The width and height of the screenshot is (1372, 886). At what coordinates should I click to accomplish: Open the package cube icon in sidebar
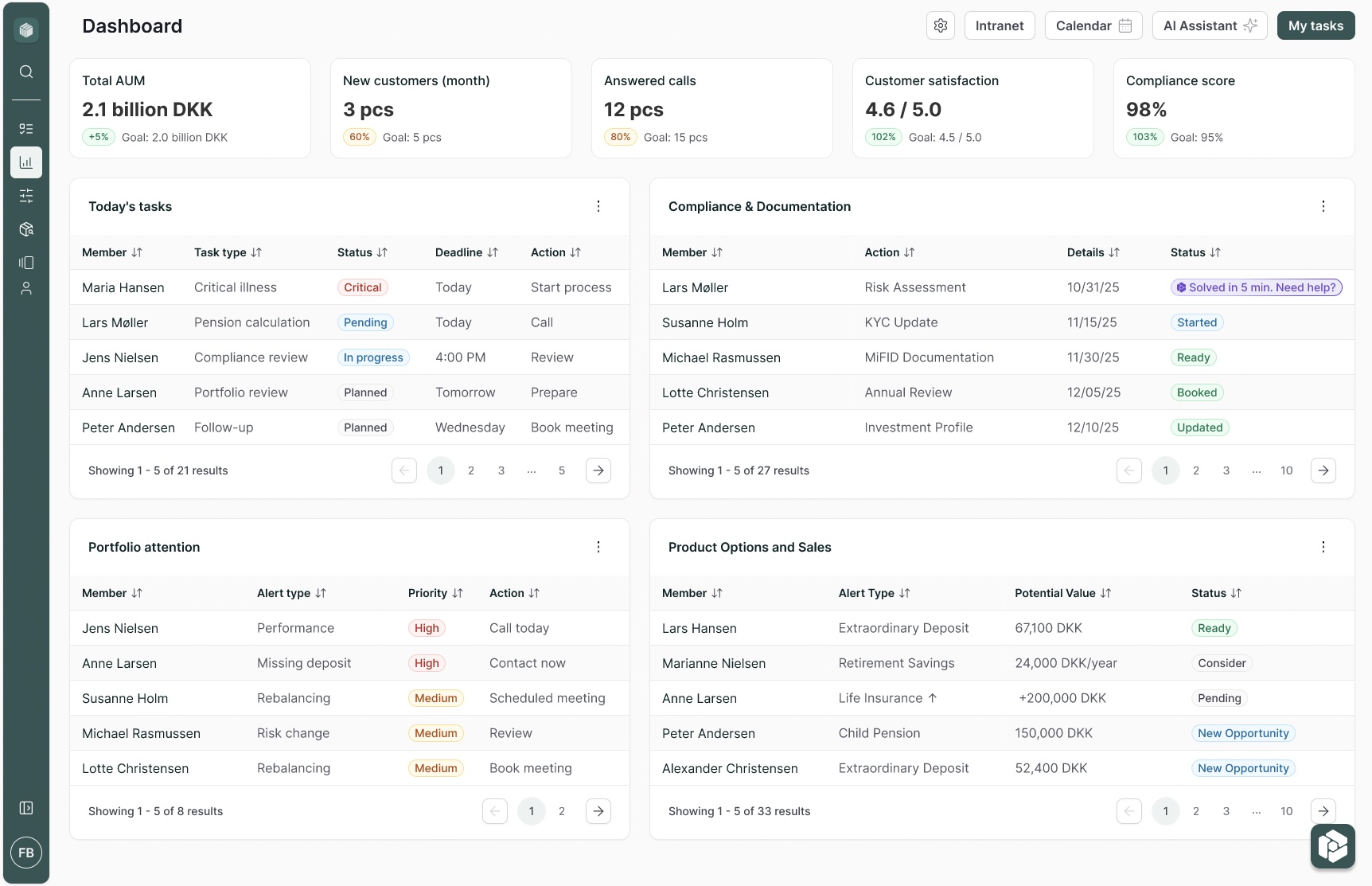pos(26,229)
